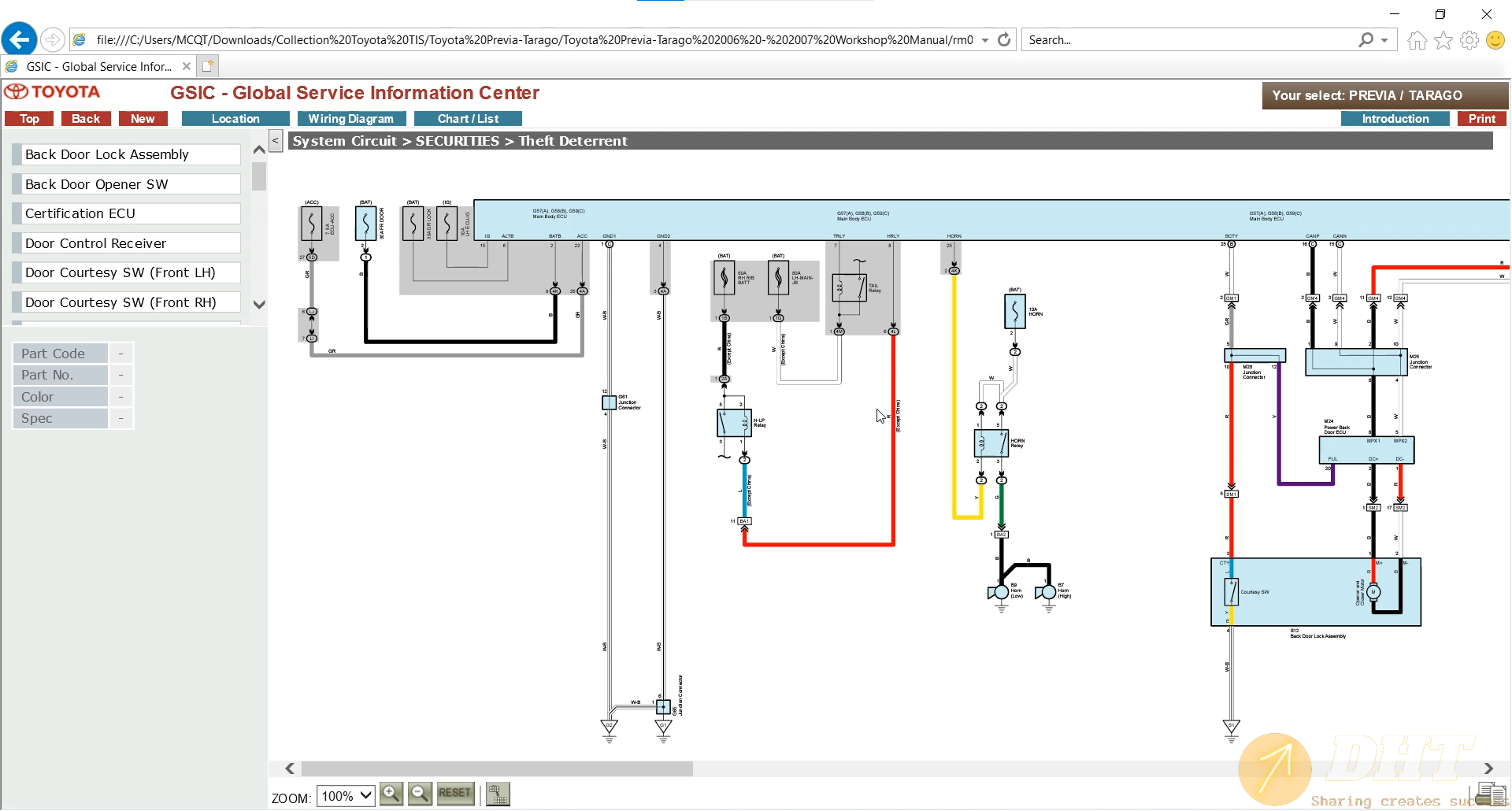Open the browser settings gear

click(x=1469, y=40)
